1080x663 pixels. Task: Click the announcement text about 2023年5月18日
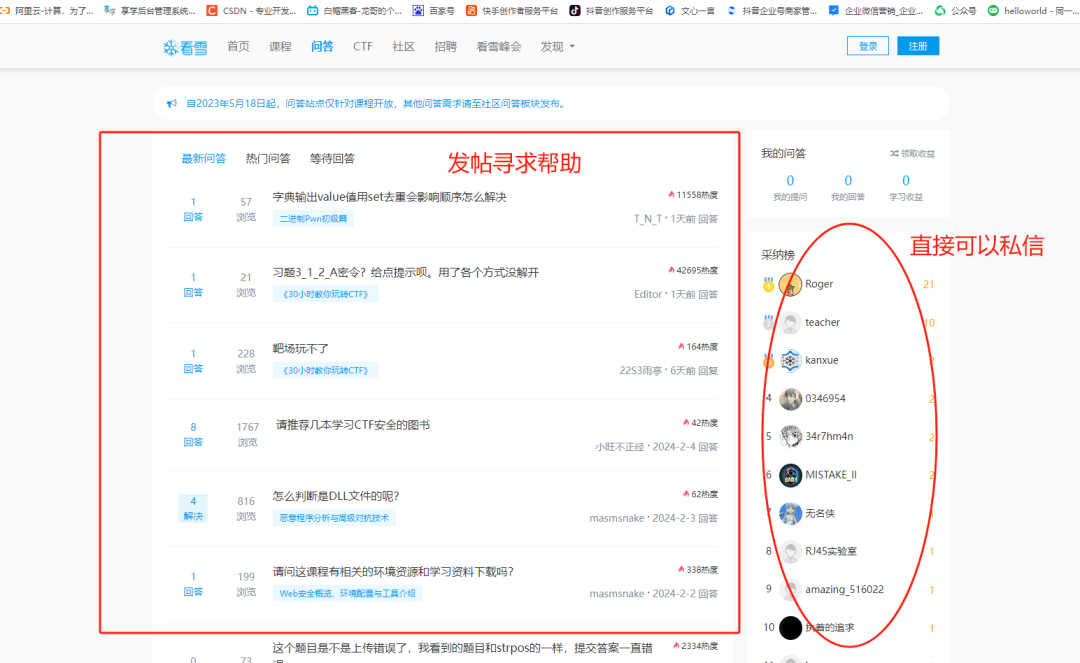click(x=377, y=104)
